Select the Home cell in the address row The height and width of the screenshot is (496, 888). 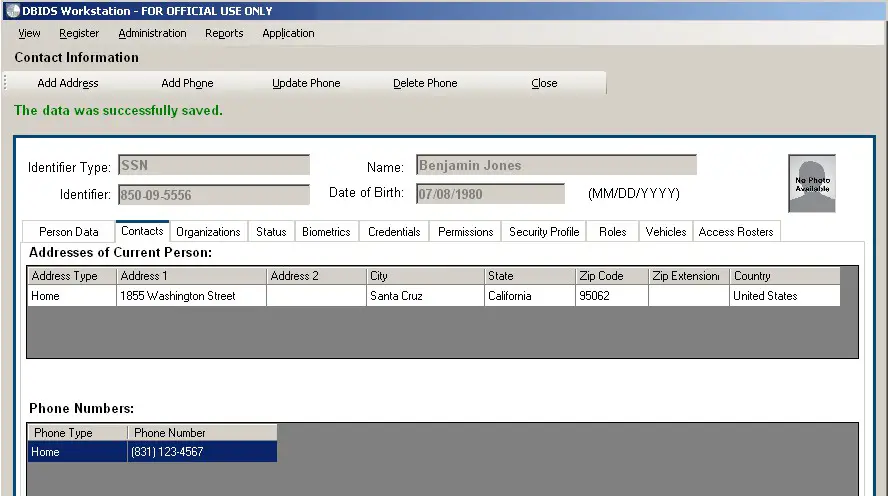(72, 296)
